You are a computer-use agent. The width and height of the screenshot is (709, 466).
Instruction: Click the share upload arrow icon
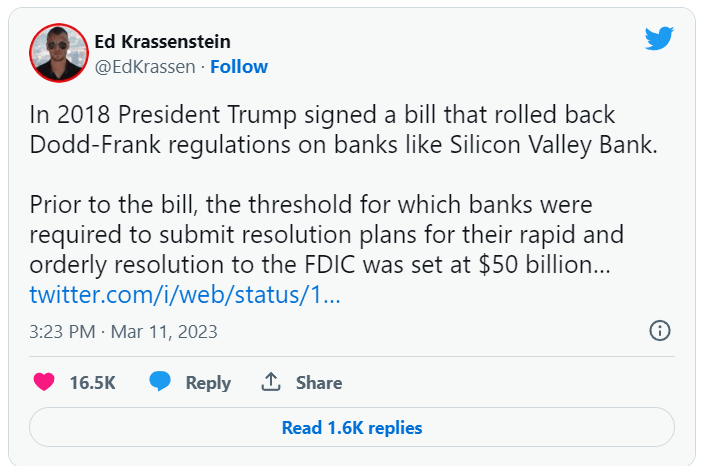point(270,382)
